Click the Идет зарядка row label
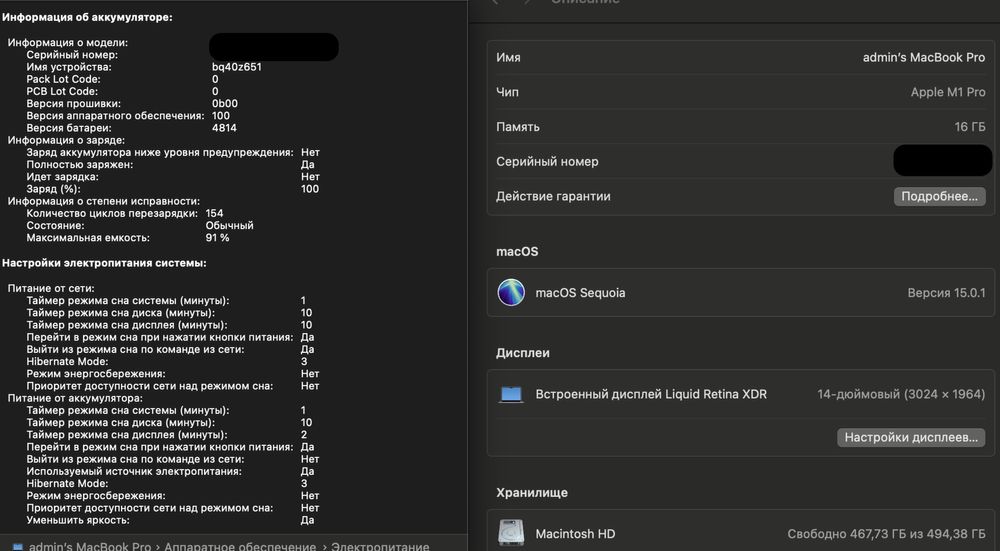The height and width of the screenshot is (551, 1000). (62, 177)
